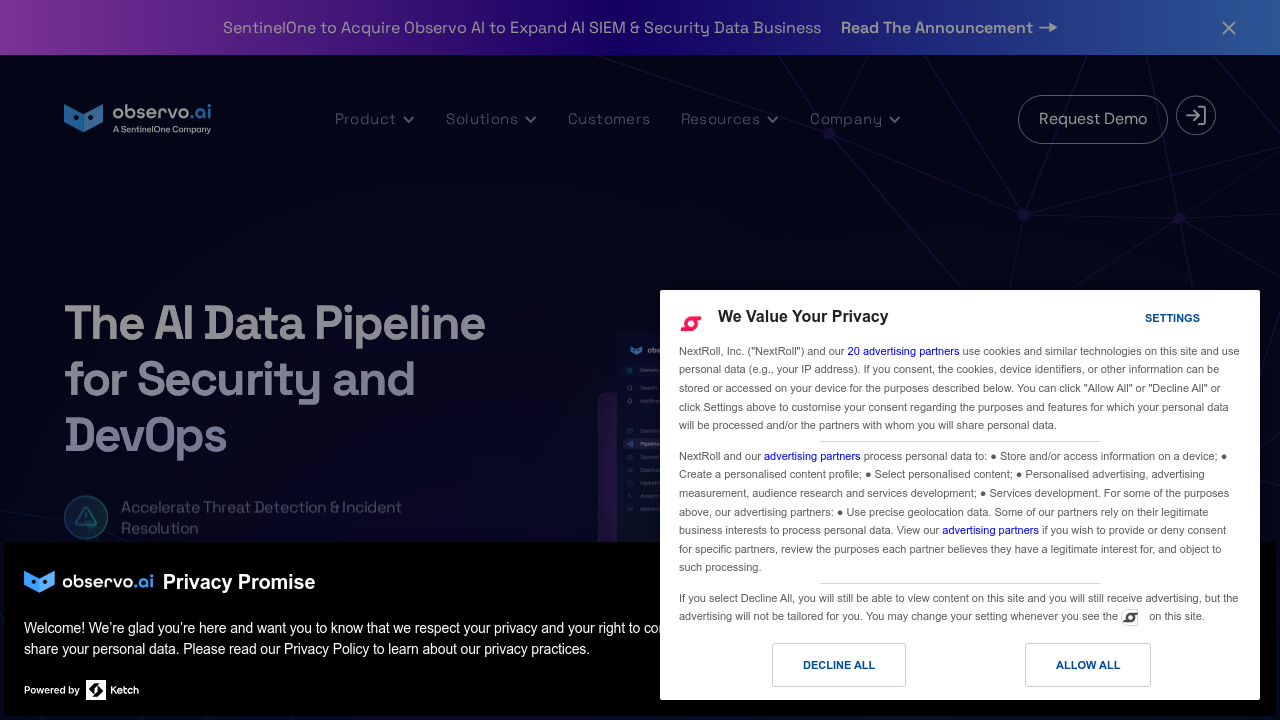Click the Ketch logo in privacy banner

click(x=112, y=690)
